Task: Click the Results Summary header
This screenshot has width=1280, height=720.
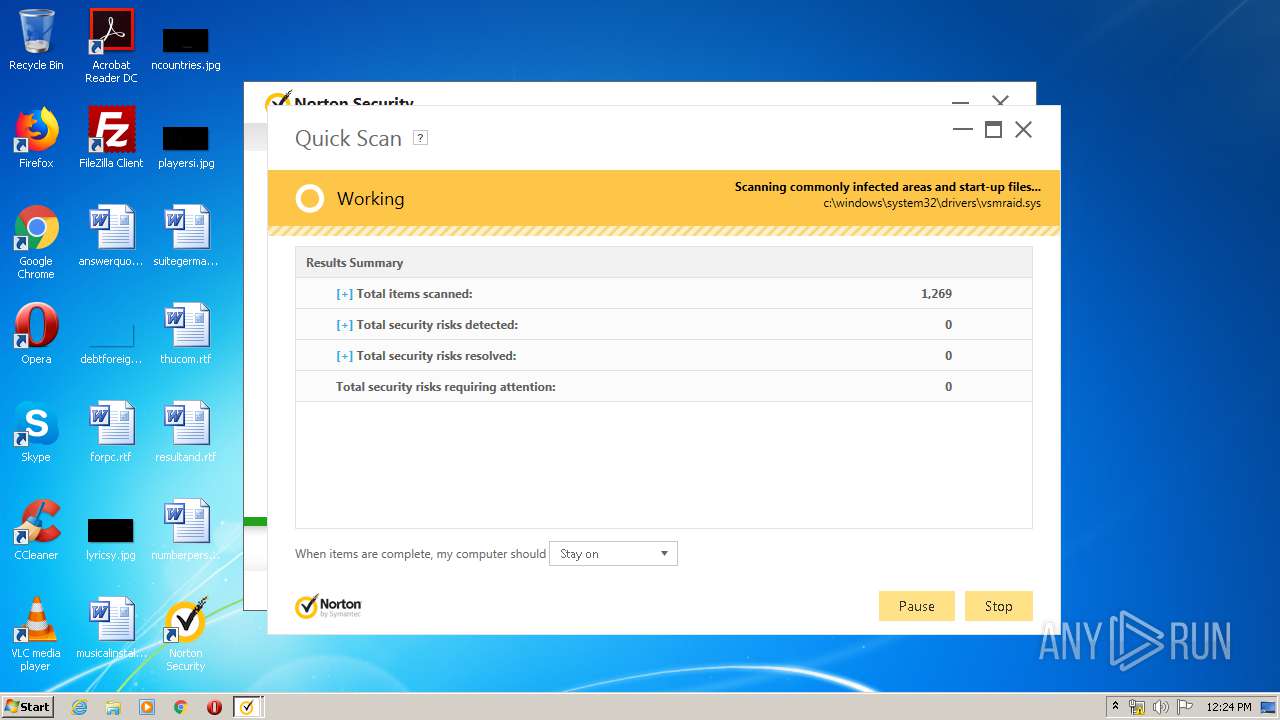Action: pos(664,263)
